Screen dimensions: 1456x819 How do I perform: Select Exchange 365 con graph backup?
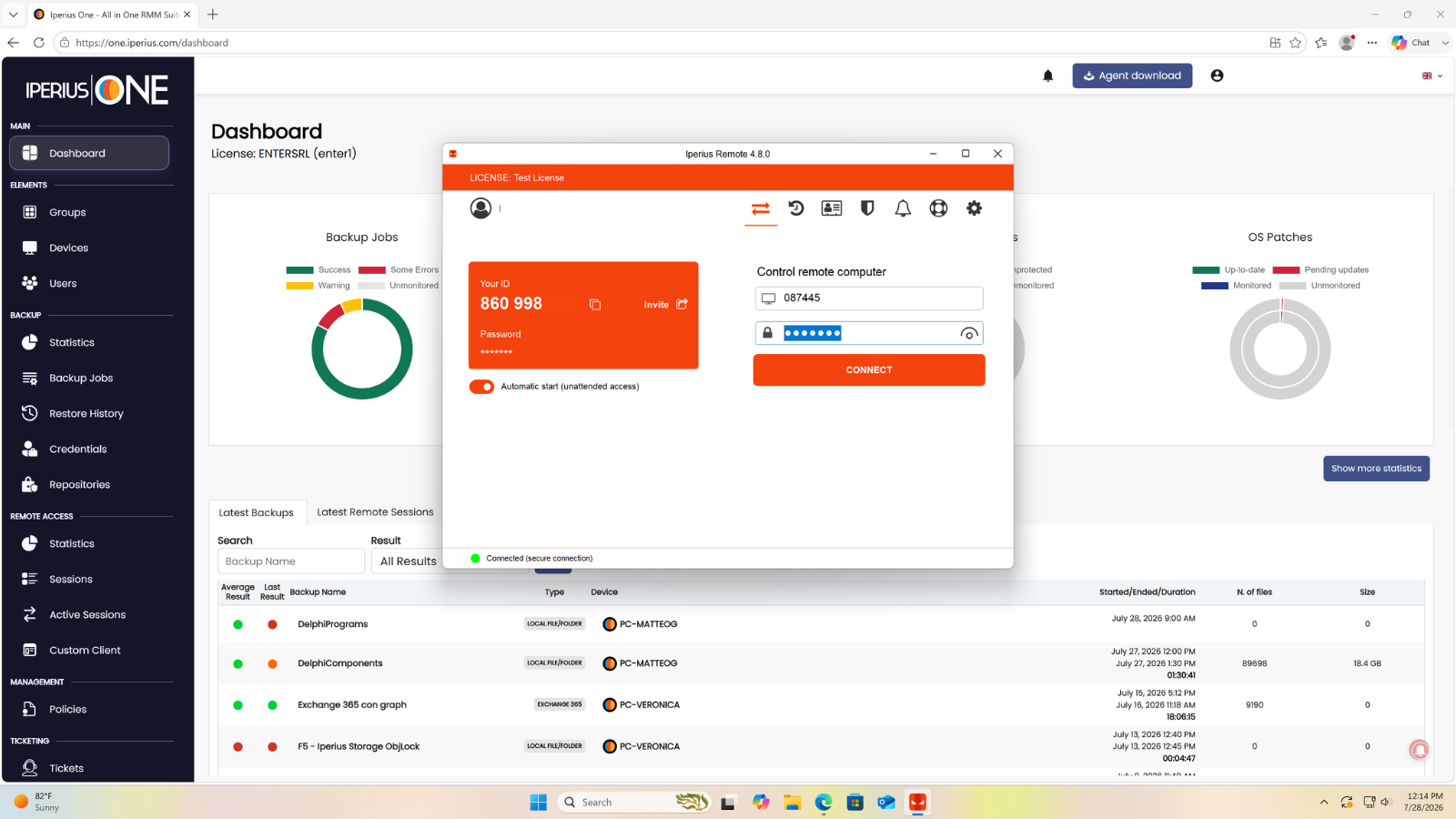352,705
